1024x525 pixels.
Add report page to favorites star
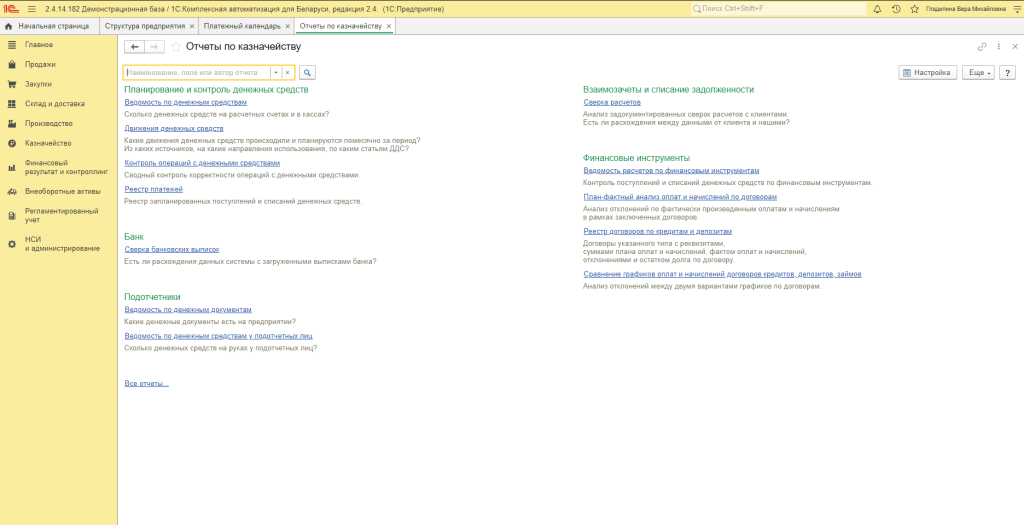pos(177,46)
